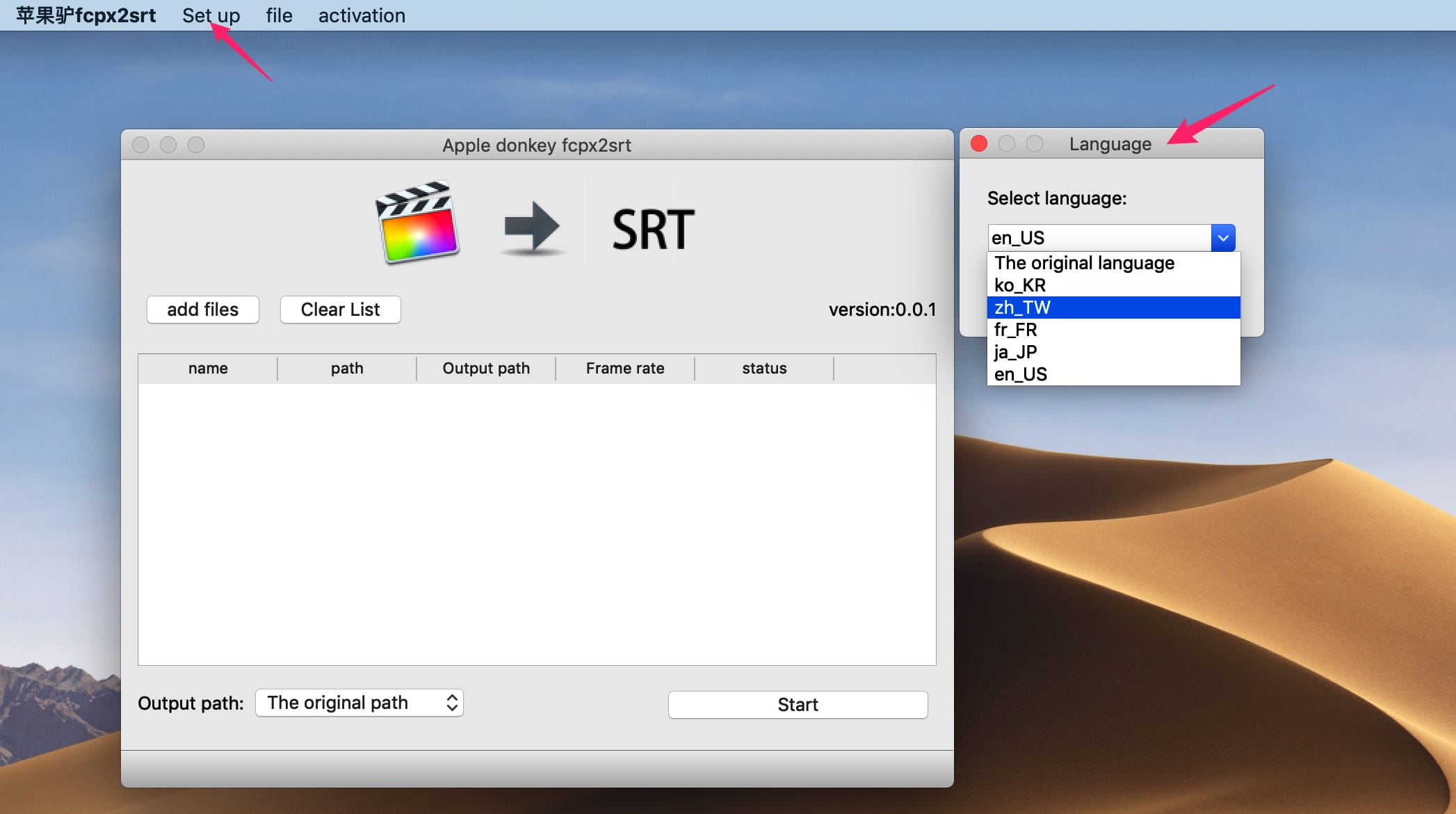Click the gray conversion arrow icon
1456x814 pixels.
tap(532, 228)
